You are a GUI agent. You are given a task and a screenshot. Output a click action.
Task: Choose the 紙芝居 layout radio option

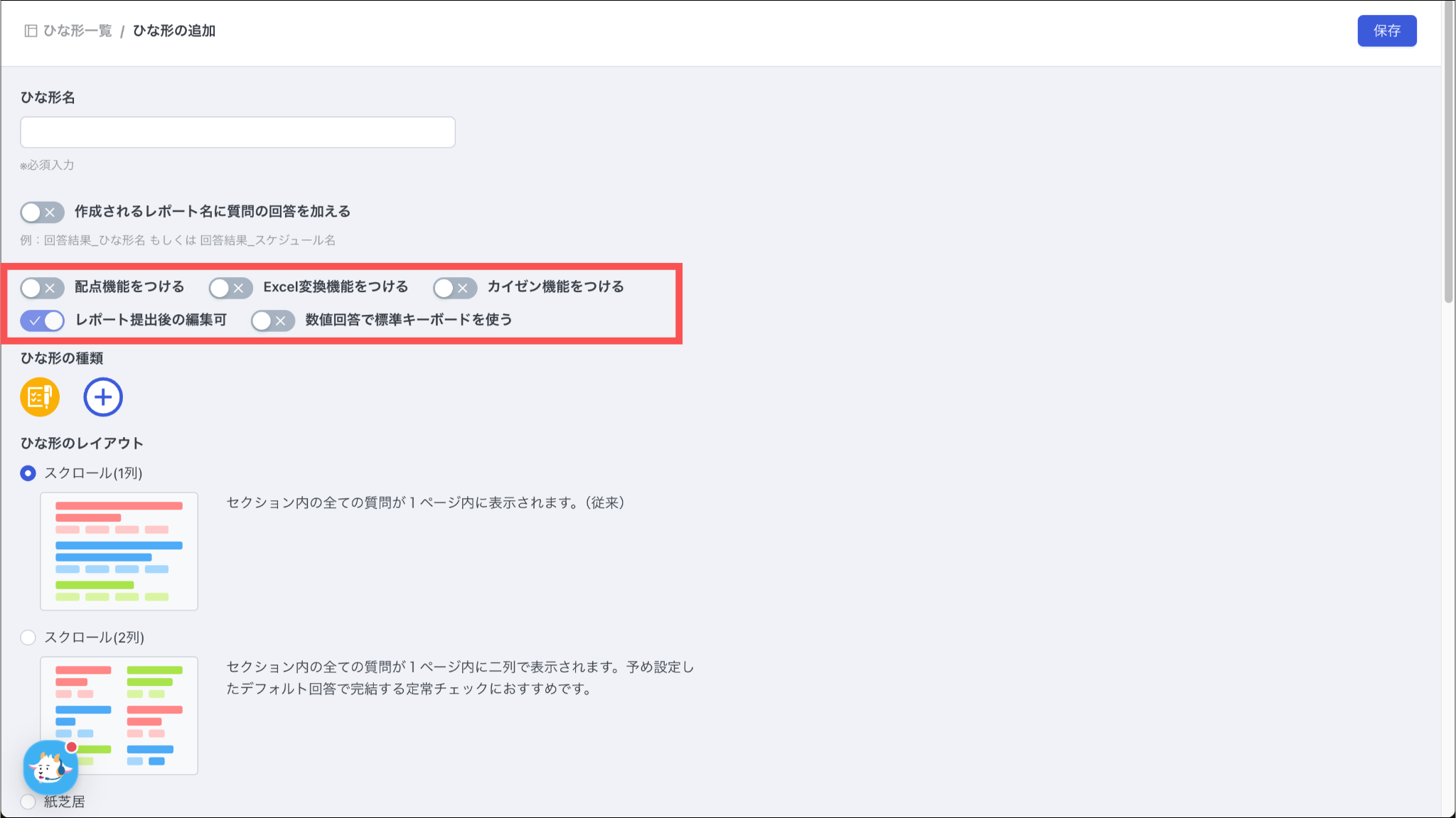[28, 802]
